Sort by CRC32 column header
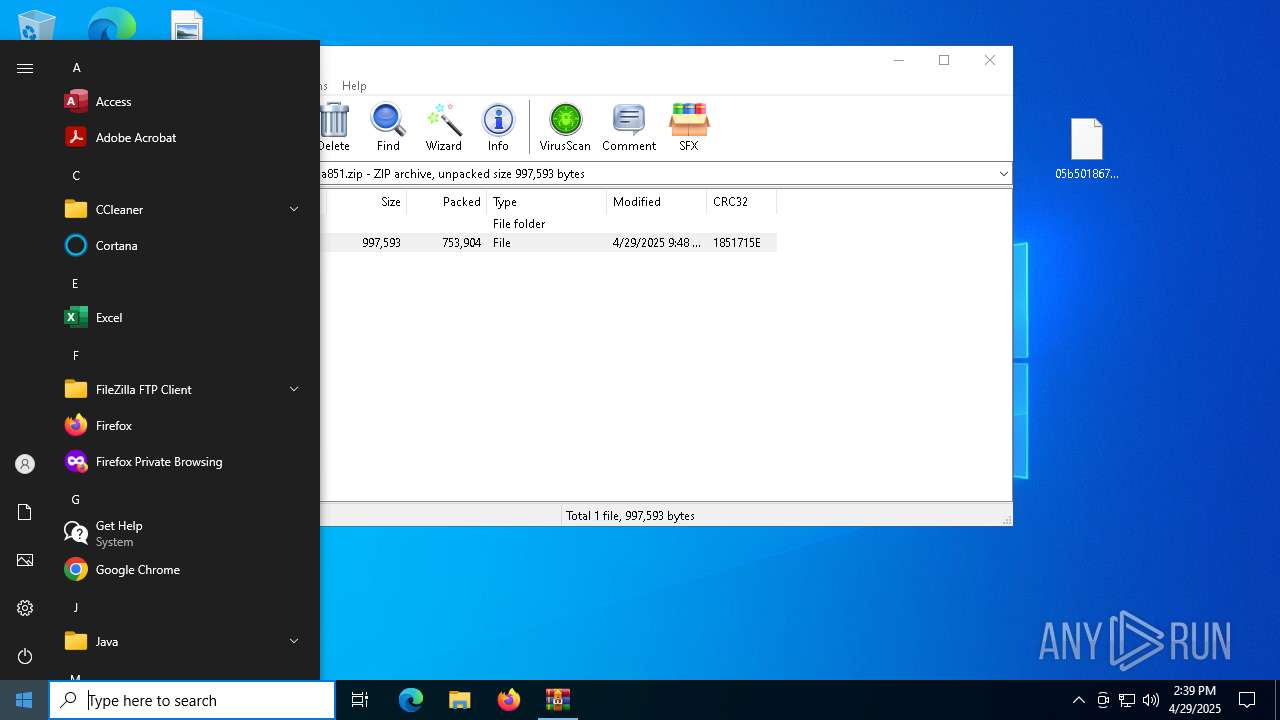The width and height of the screenshot is (1280, 720). tap(741, 202)
